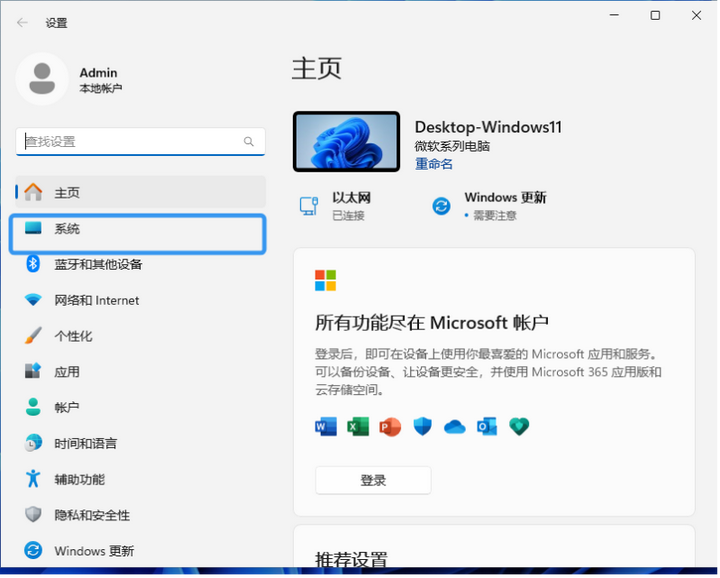Click the sidebar Windows 更新 sync icon
The image size is (720, 578).
[33, 551]
